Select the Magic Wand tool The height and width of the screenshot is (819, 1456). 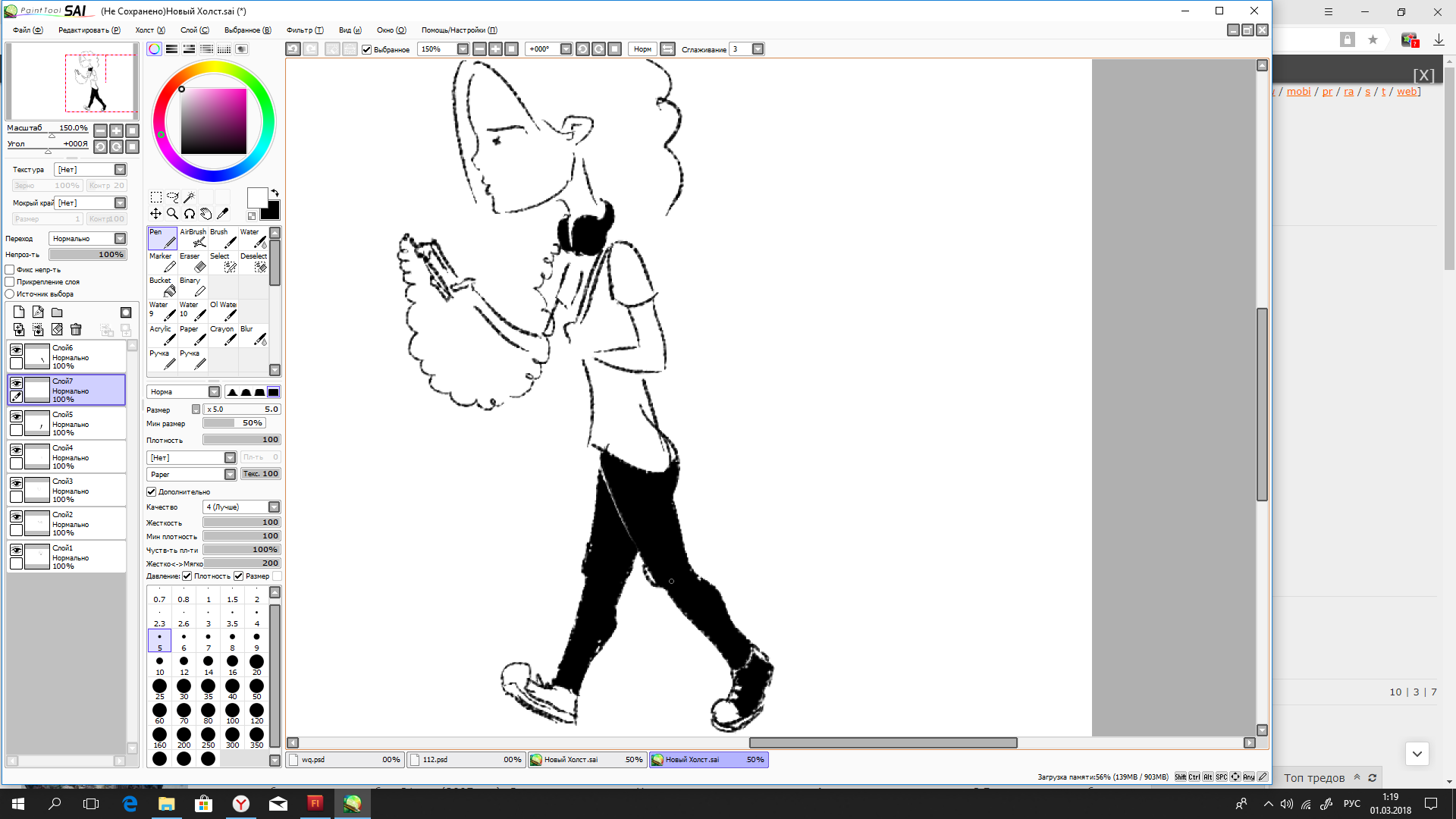189,197
